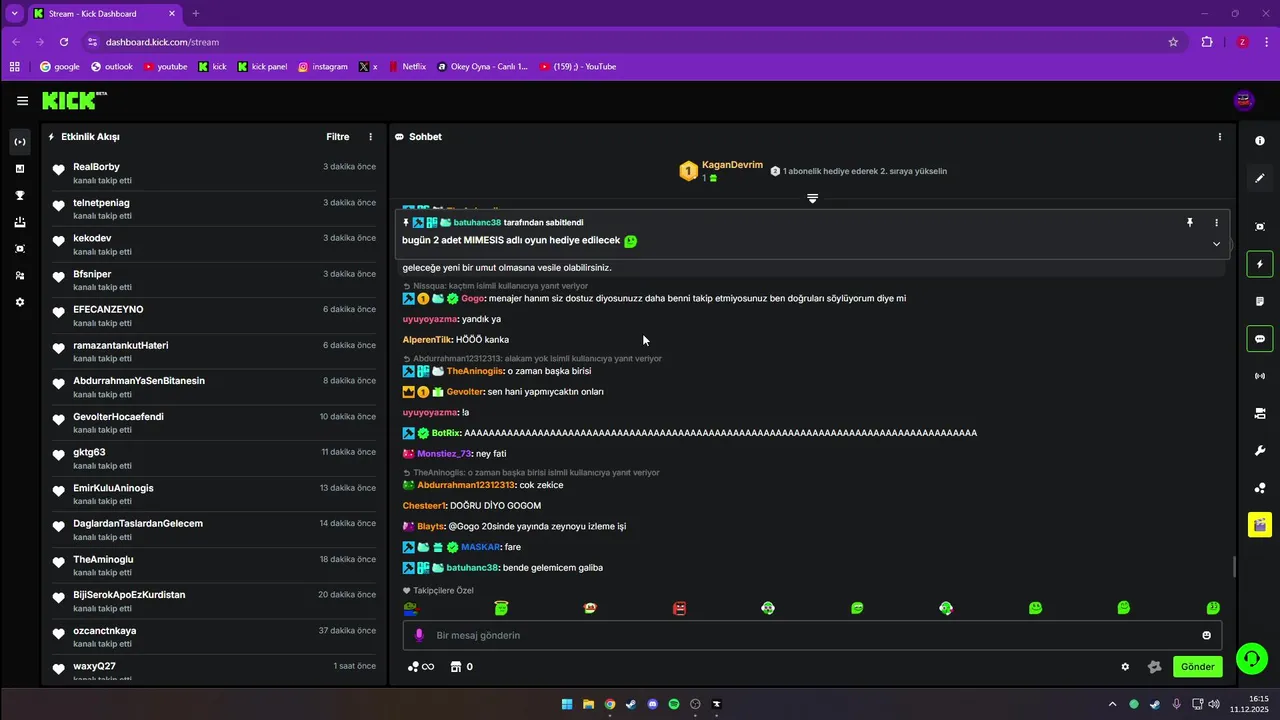Viewport: 1280px width, 720px height.
Task: Open the kick panel bookmark
Action: (262, 67)
